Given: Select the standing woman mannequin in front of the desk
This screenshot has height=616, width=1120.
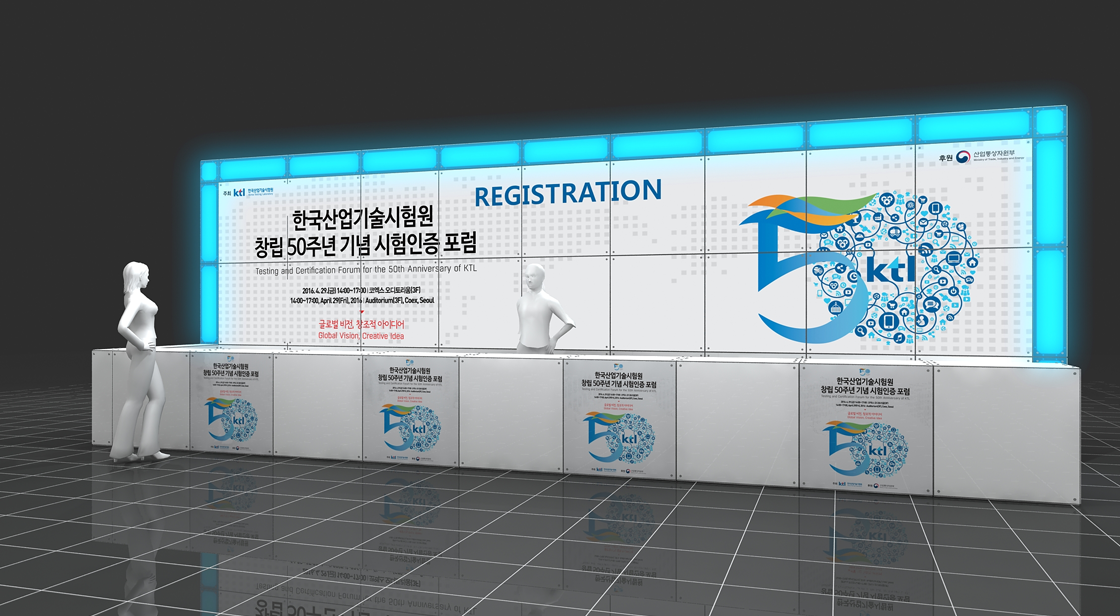Looking at the screenshot, I should point(140,362).
